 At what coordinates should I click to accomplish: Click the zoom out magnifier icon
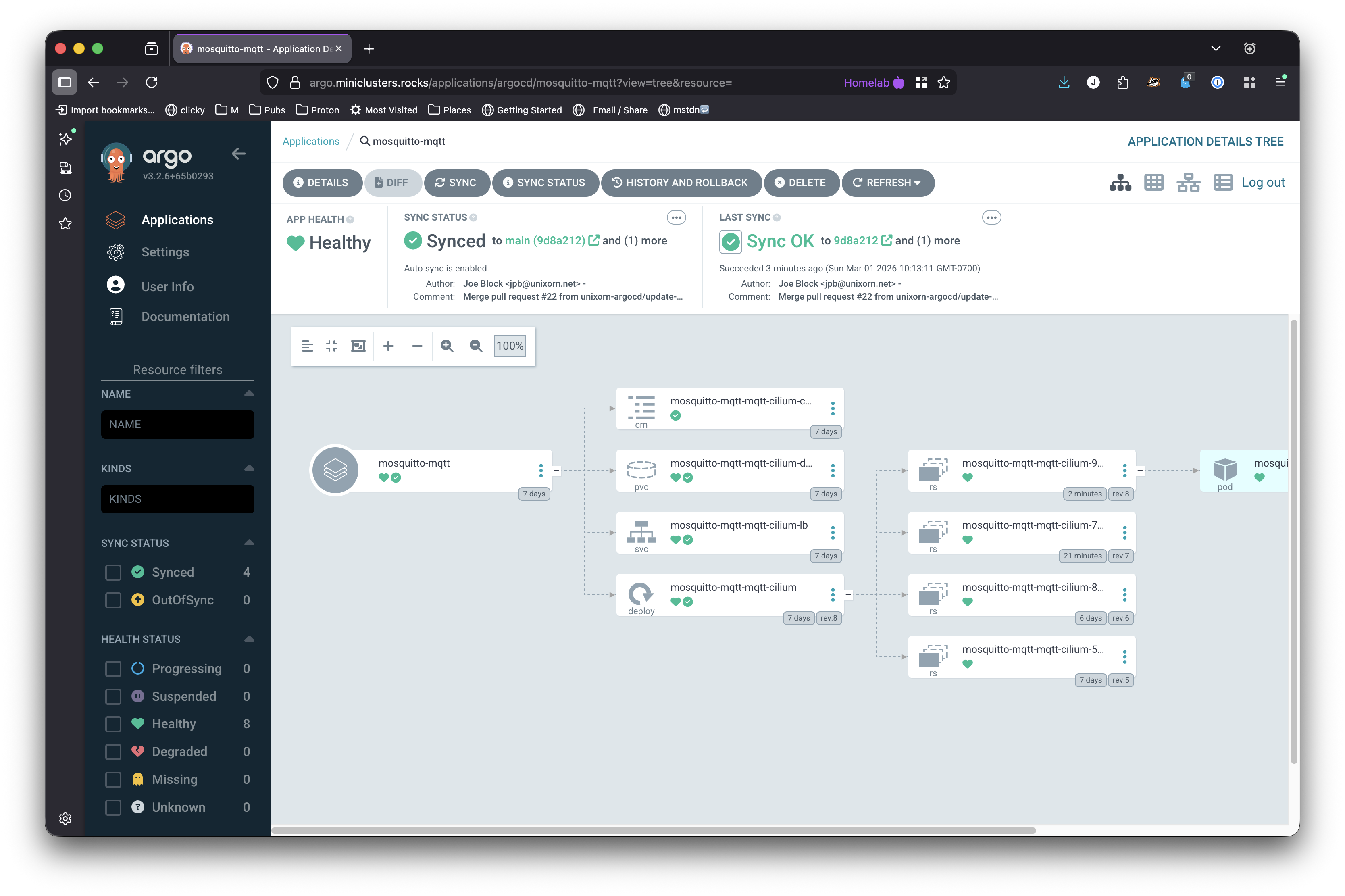[x=475, y=346]
